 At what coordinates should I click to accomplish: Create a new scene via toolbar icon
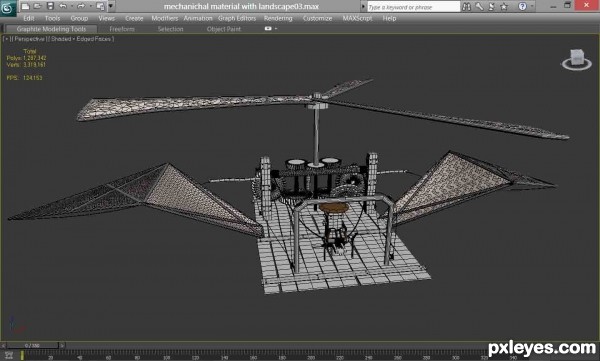pos(26,6)
